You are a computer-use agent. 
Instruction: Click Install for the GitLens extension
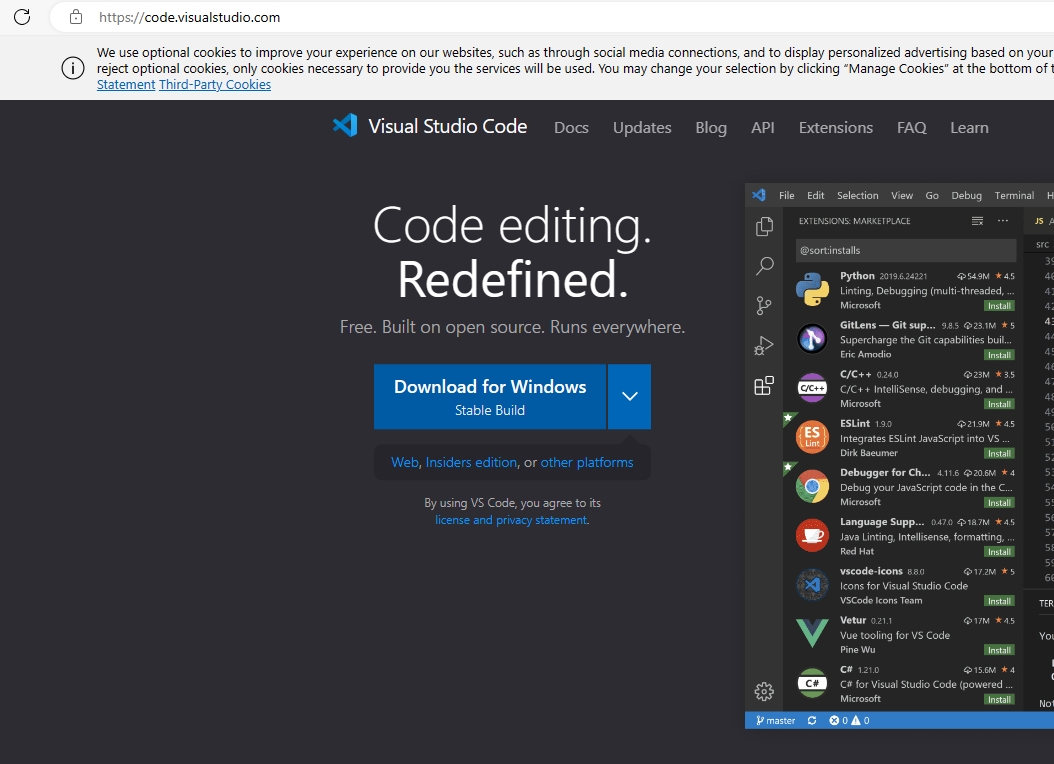coord(999,355)
